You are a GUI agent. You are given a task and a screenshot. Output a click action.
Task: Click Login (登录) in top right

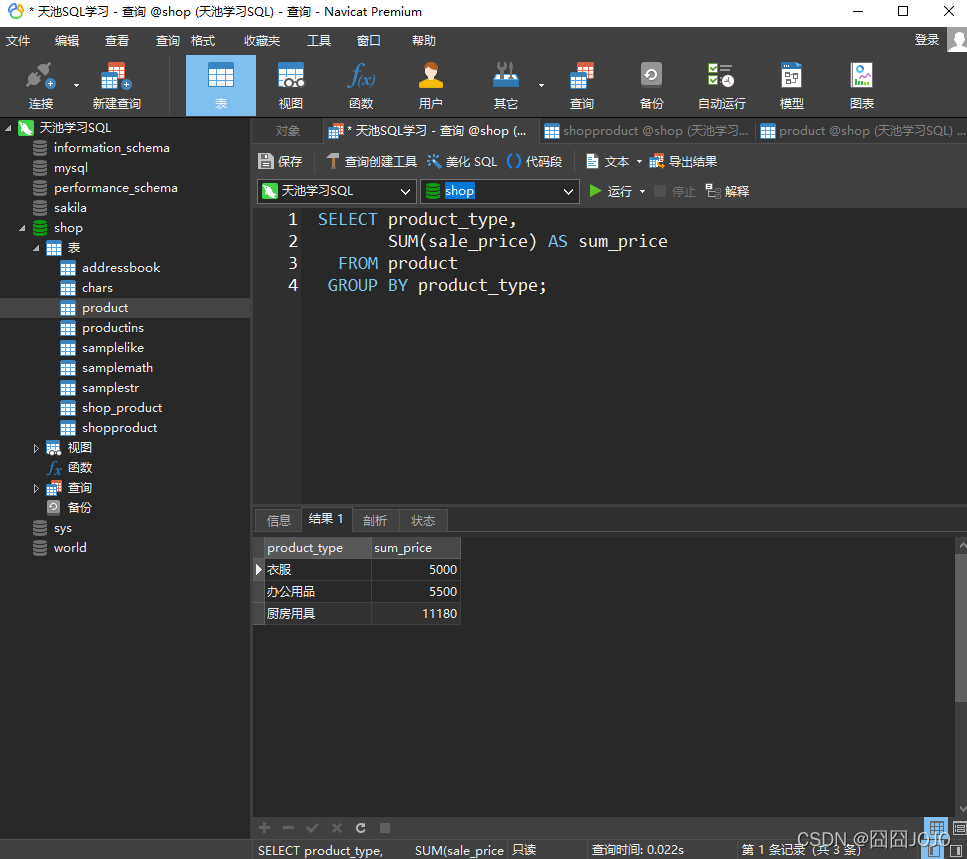(x=926, y=40)
